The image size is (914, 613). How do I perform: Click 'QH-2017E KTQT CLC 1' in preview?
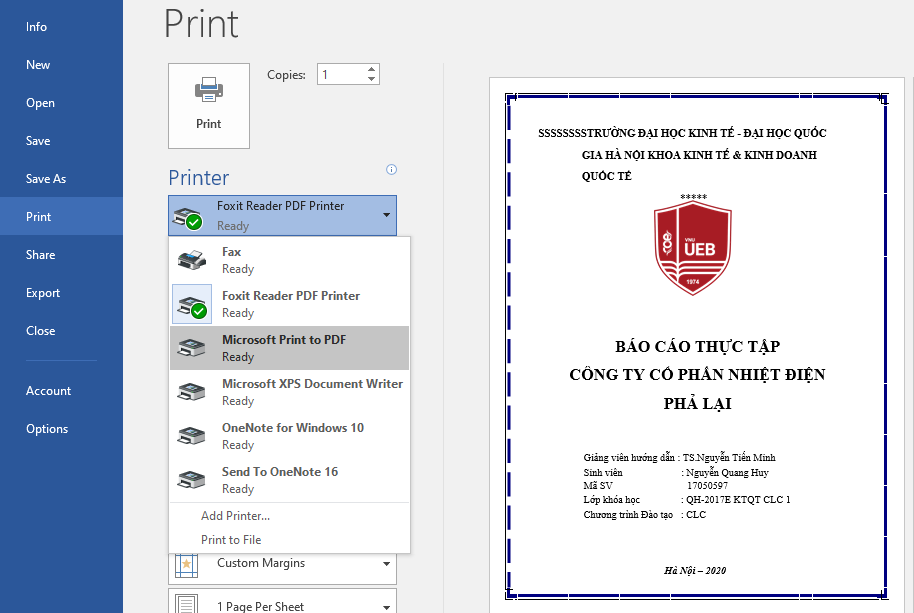[x=738, y=499]
